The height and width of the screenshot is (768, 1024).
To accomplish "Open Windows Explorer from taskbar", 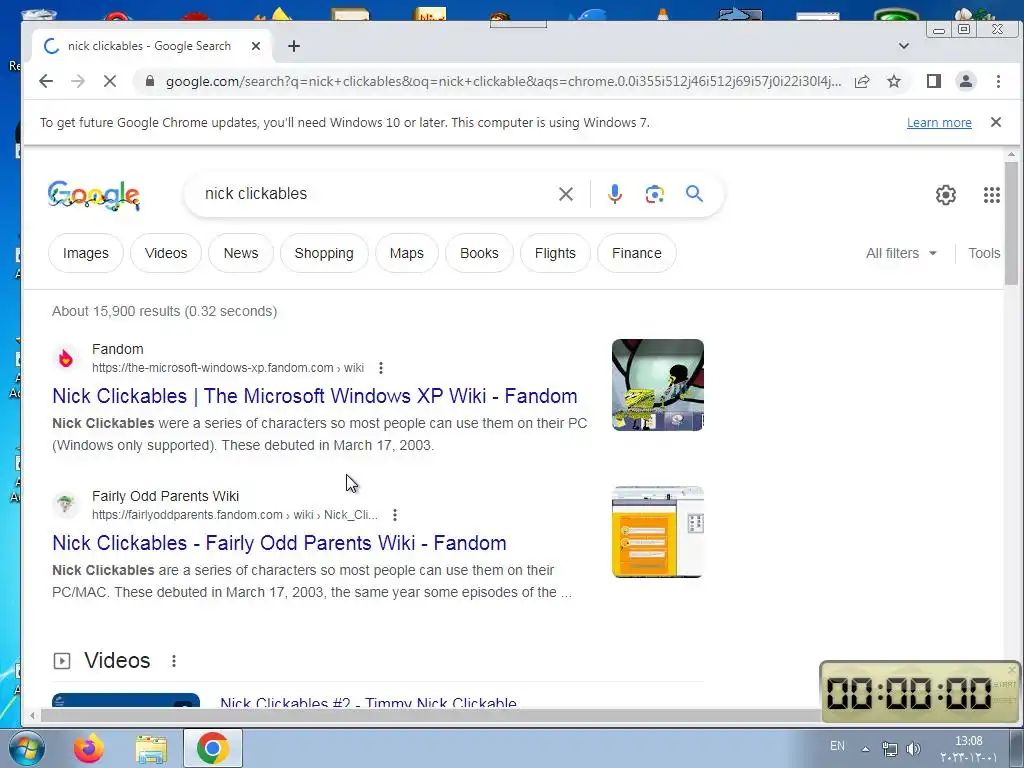I will (151, 749).
